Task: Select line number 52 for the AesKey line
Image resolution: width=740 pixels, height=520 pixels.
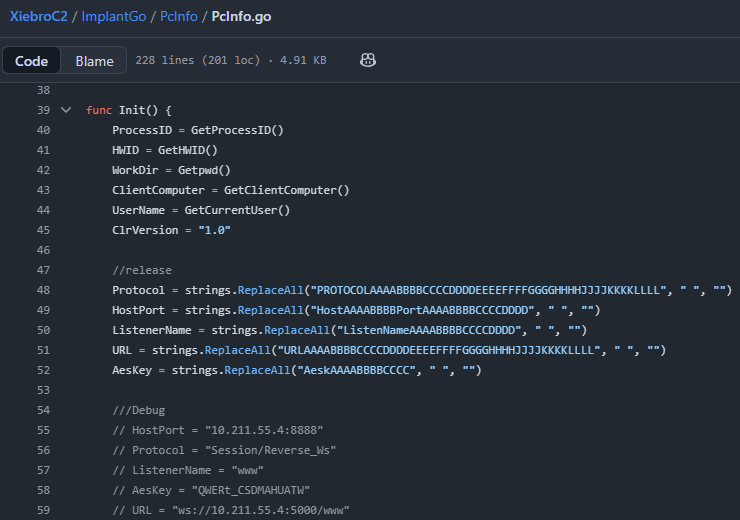Action: pyautogui.click(x=42, y=370)
